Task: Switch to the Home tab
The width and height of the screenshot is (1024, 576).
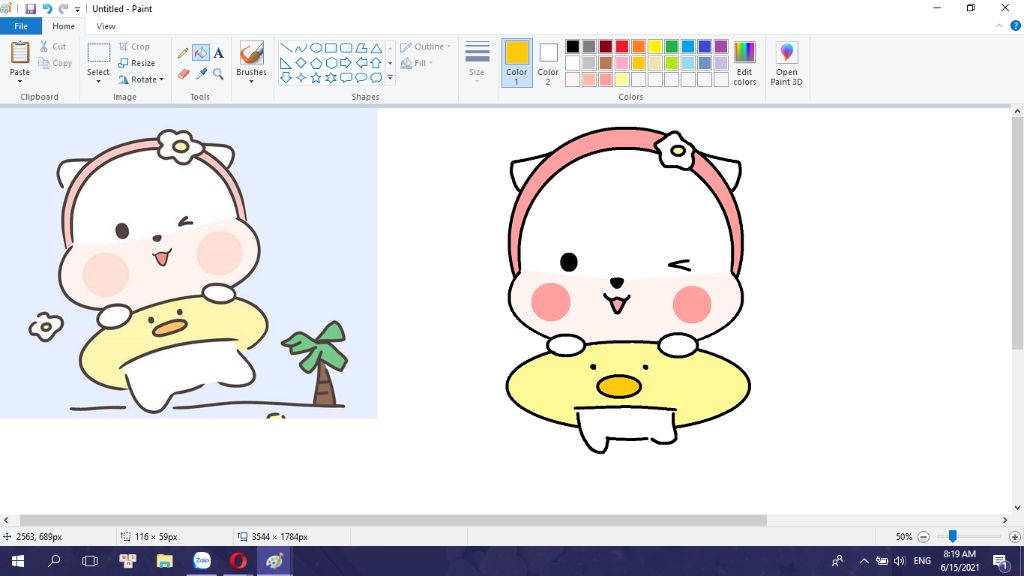Action: tap(63, 26)
